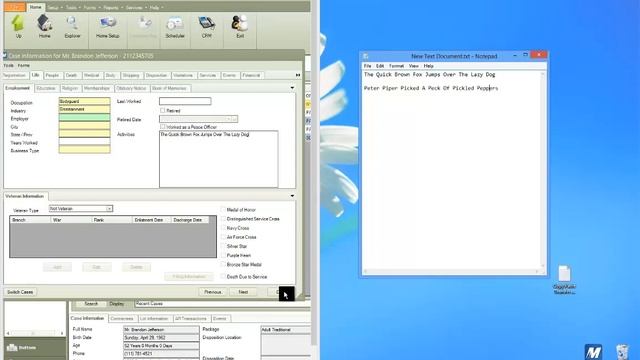Click the Previous button
Image resolution: width=640 pixels, height=360 pixels.
(x=213, y=292)
